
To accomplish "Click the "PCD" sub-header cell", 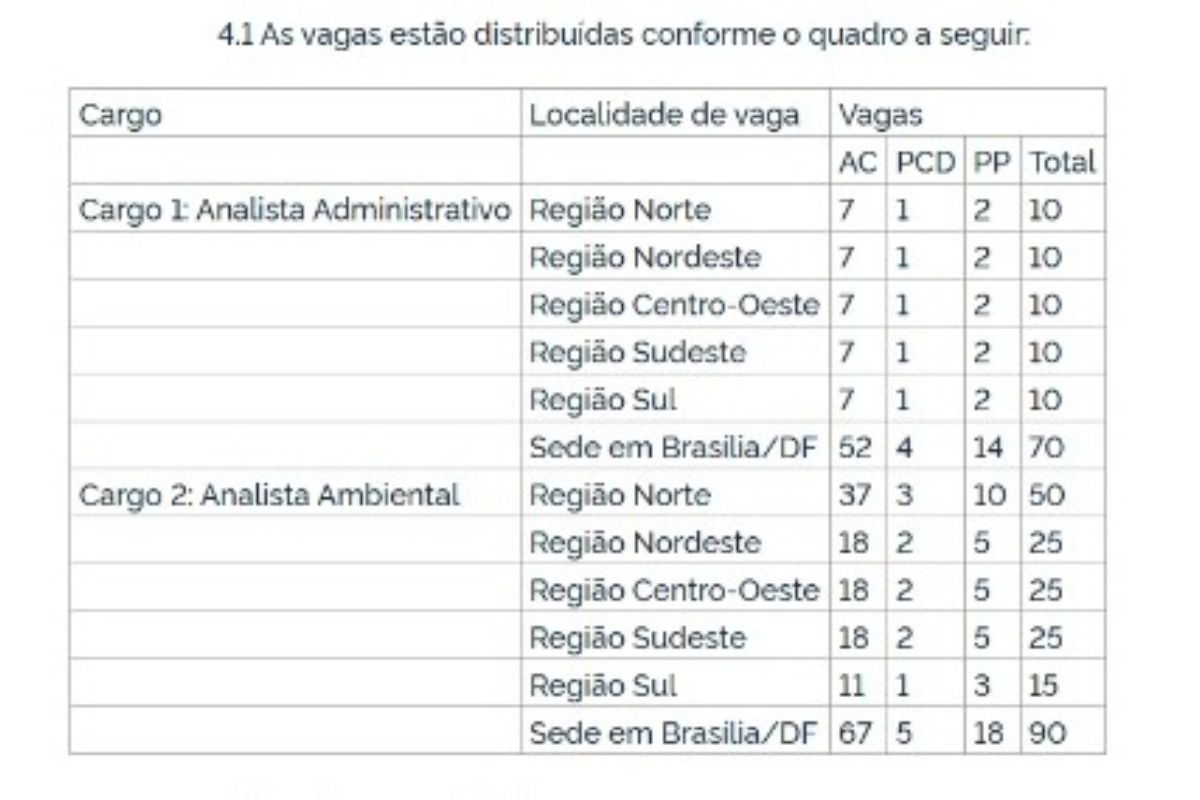I will [x=925, y=162].
